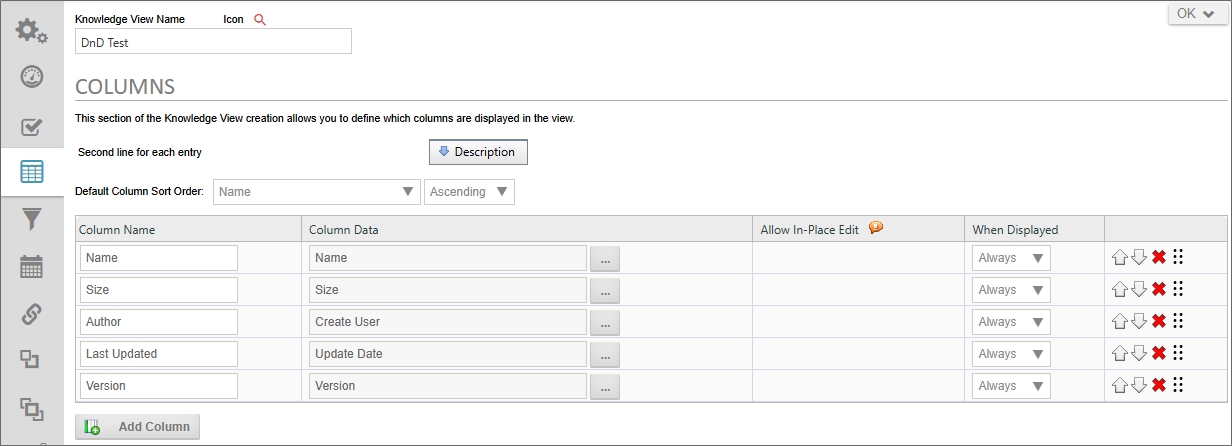1232x446 pixels.
Task: Open the gears settings section in sidebar
Action: point(31,30)
